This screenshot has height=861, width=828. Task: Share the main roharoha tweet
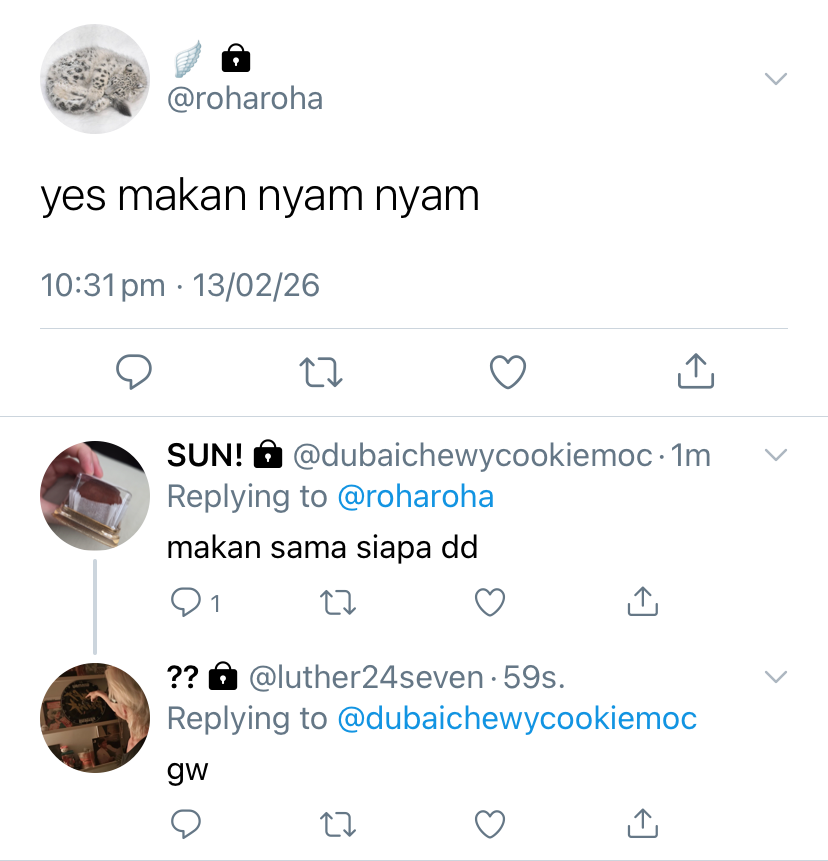[696, 371]
